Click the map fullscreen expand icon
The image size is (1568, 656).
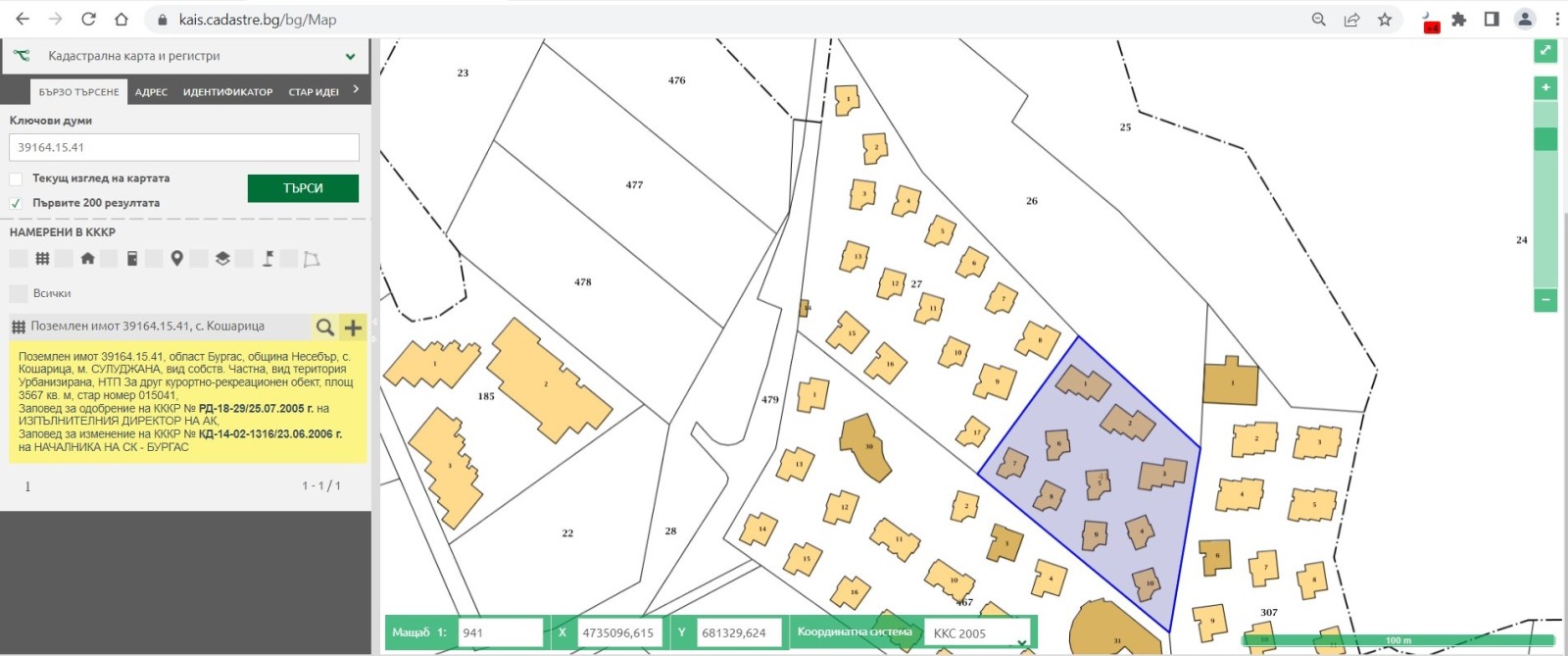tap(1544, 51)
